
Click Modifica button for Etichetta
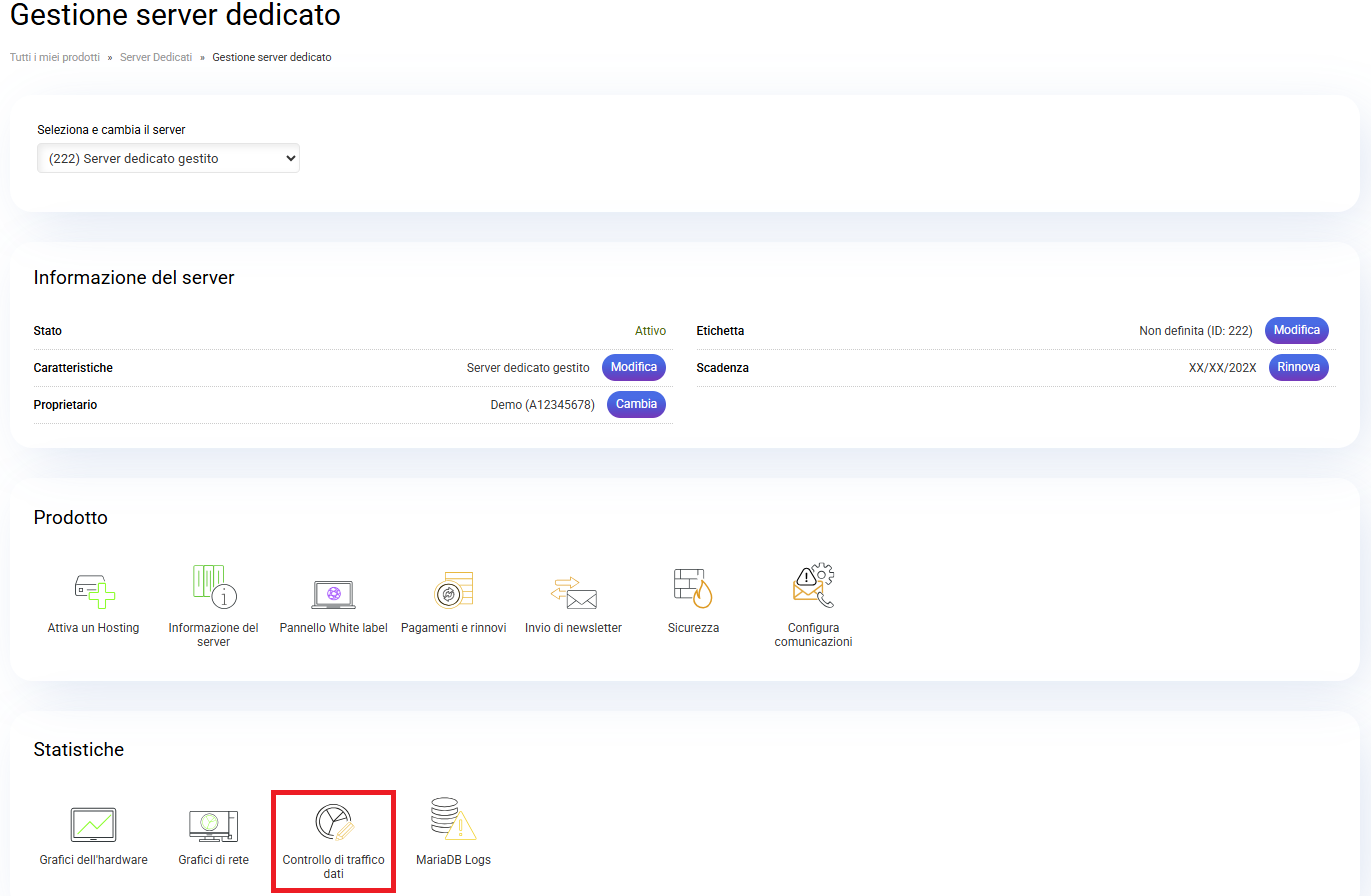(1296, 330)
